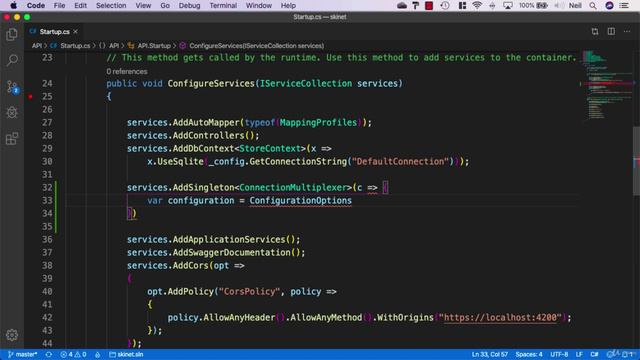Open the Help menu

[x=288, y=5]
